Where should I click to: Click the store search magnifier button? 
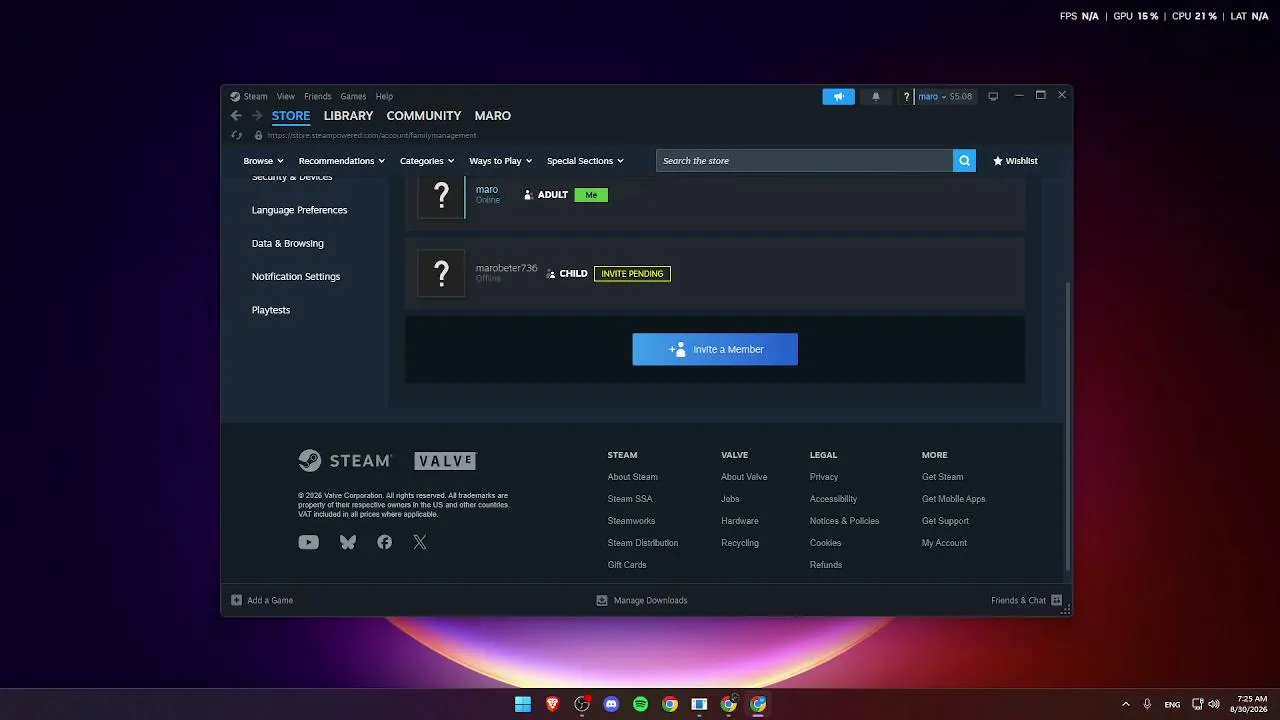pyautogui.click(x=964, y=160)
